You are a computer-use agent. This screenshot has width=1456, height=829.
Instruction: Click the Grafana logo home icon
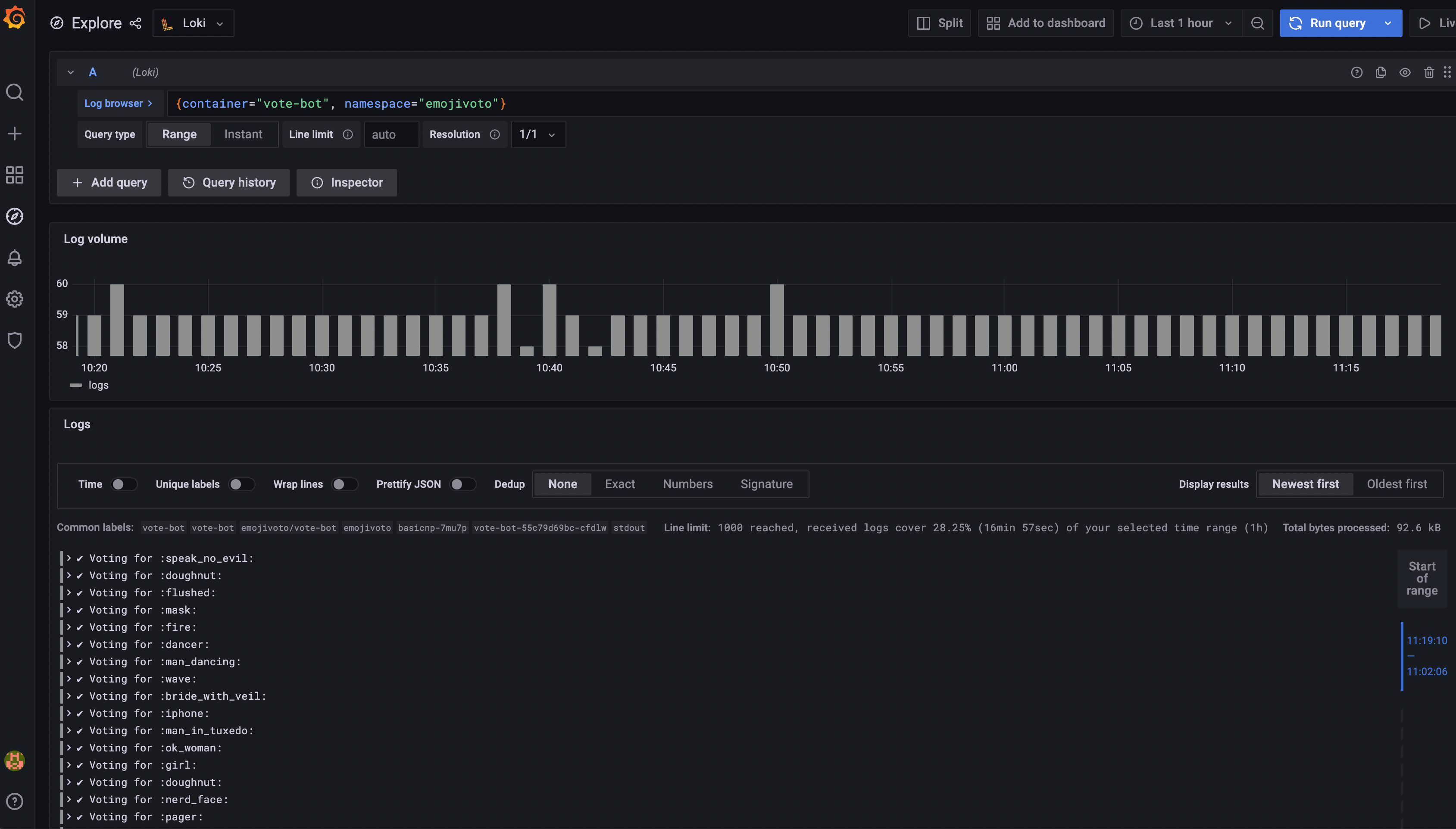pyautogui.click(x=15, y=17)
